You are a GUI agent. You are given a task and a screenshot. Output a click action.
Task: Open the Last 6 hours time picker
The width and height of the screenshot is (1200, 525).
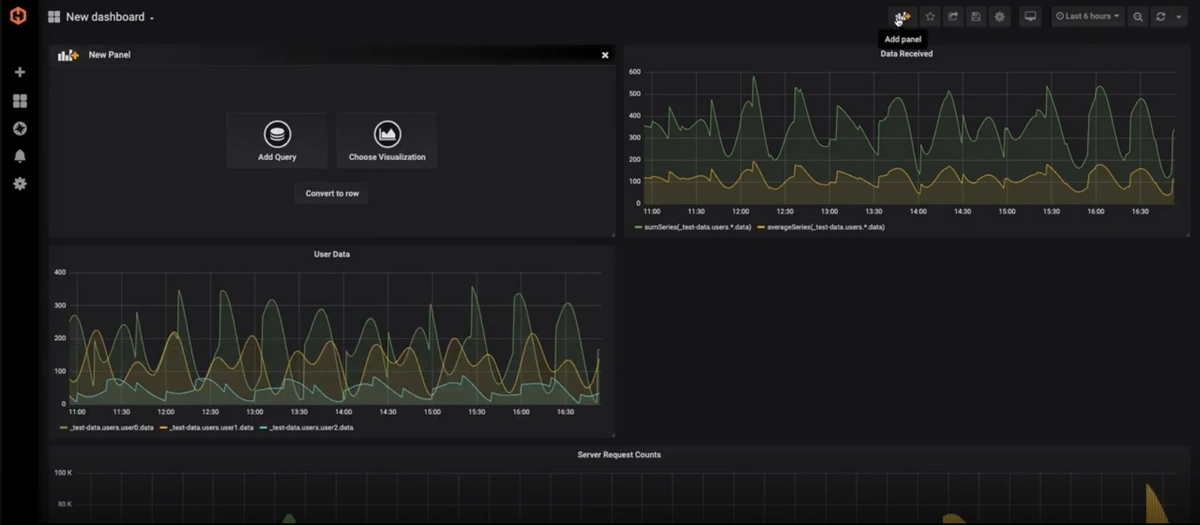[1088, 17]
